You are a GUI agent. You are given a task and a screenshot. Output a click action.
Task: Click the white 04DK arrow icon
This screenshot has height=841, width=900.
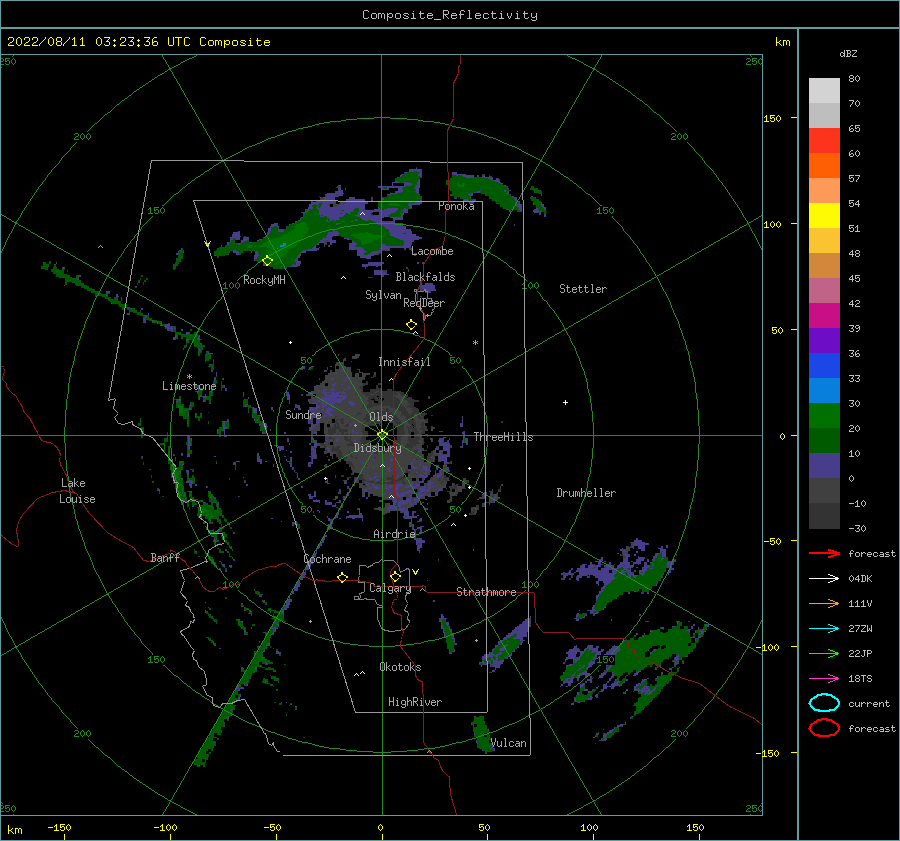coord(824,578)
